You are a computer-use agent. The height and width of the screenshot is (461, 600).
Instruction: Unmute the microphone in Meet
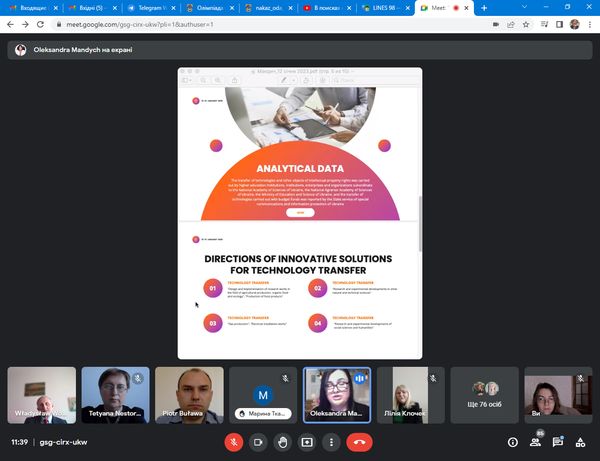(x=232, y=441)
